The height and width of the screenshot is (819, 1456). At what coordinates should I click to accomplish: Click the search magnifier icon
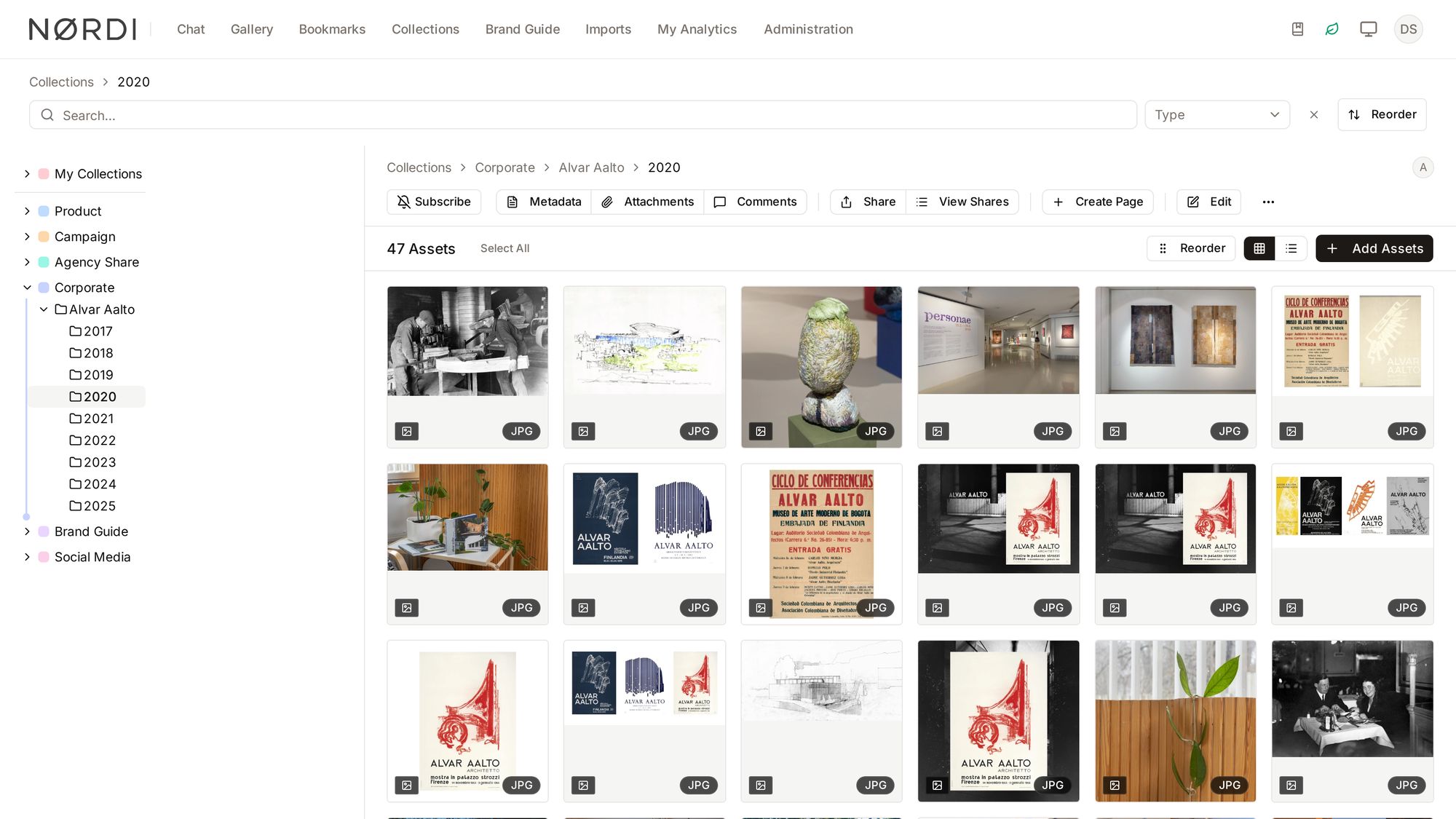(x=47, y=115)
